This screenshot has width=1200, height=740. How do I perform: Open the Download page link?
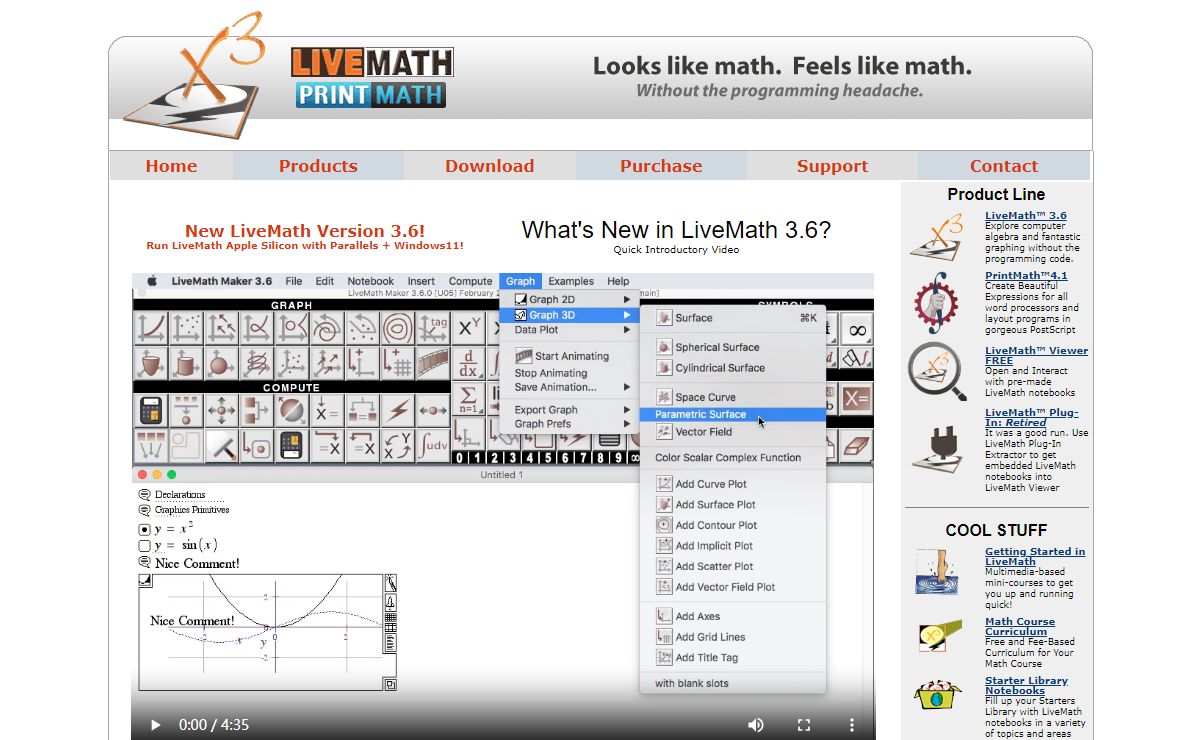[x=490, y=166]
